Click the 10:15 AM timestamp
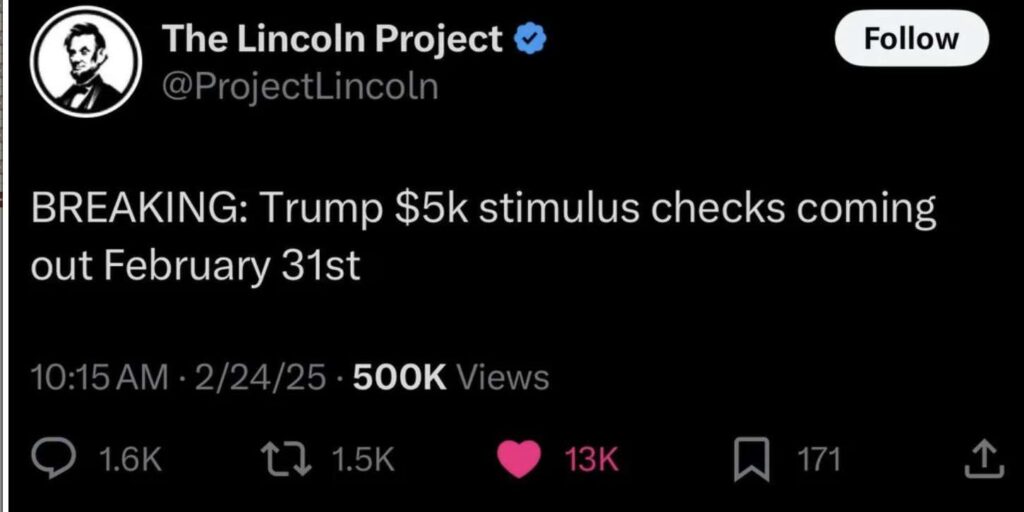Image resolution: width=1024 pixels, height=512 pixels. 100,377
